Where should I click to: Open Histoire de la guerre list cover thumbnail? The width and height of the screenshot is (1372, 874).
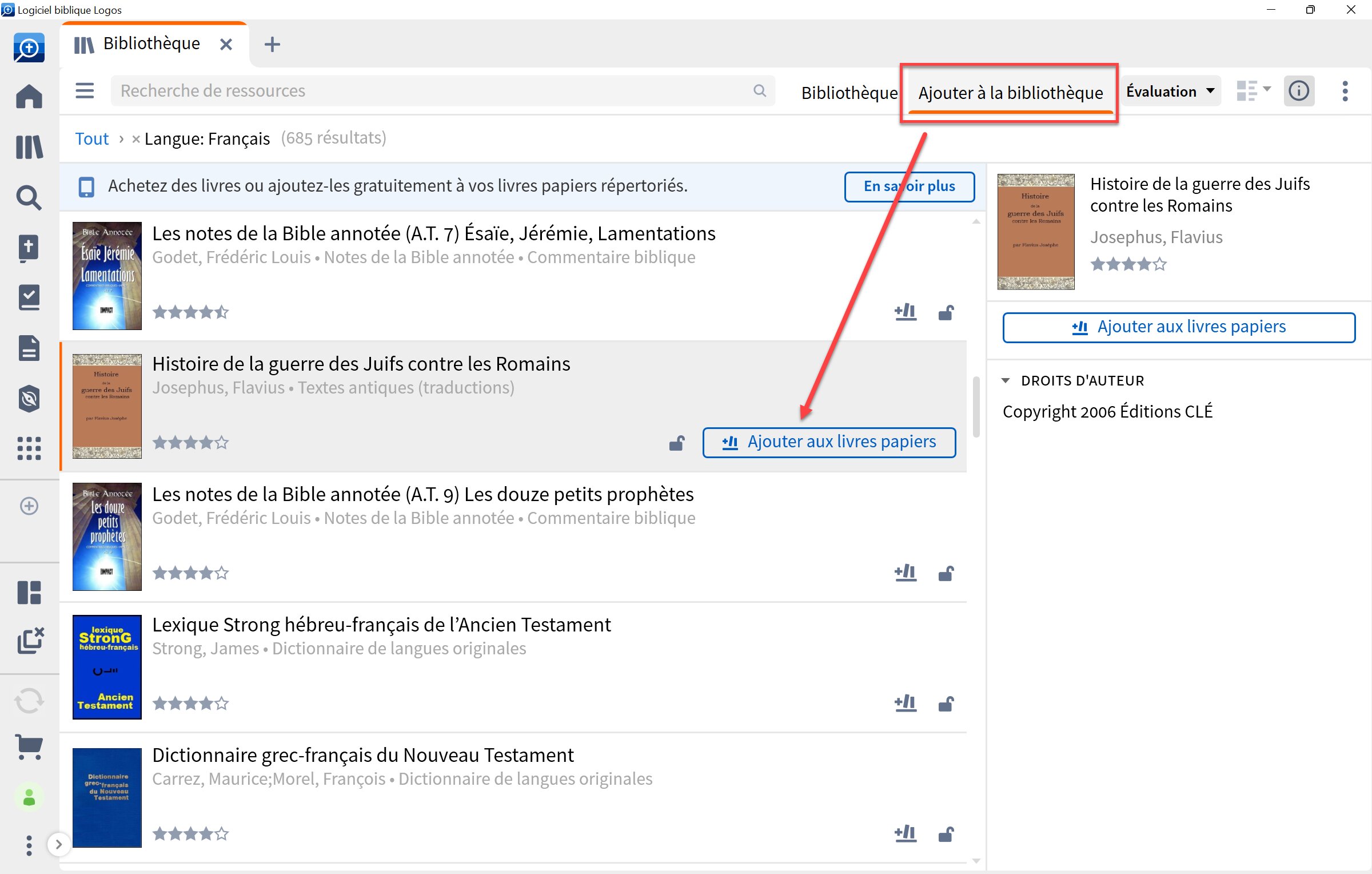point(107,406)
